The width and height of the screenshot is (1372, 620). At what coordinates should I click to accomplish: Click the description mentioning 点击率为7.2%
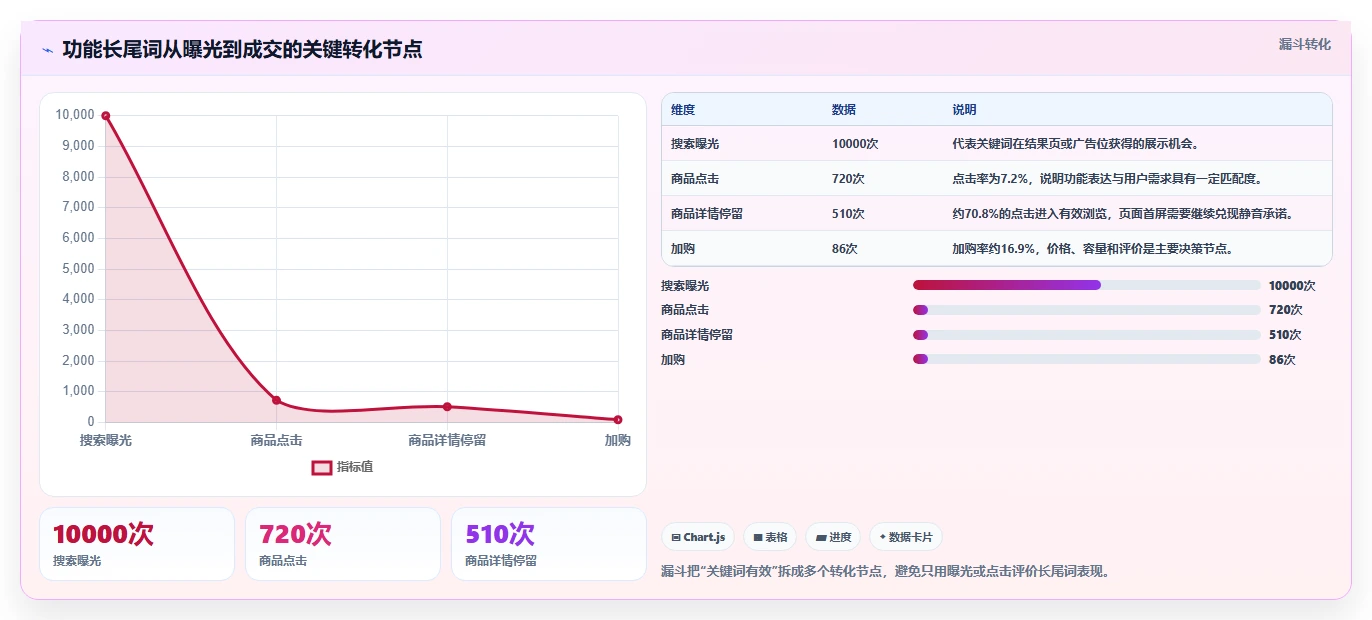tap(1107, 179)
